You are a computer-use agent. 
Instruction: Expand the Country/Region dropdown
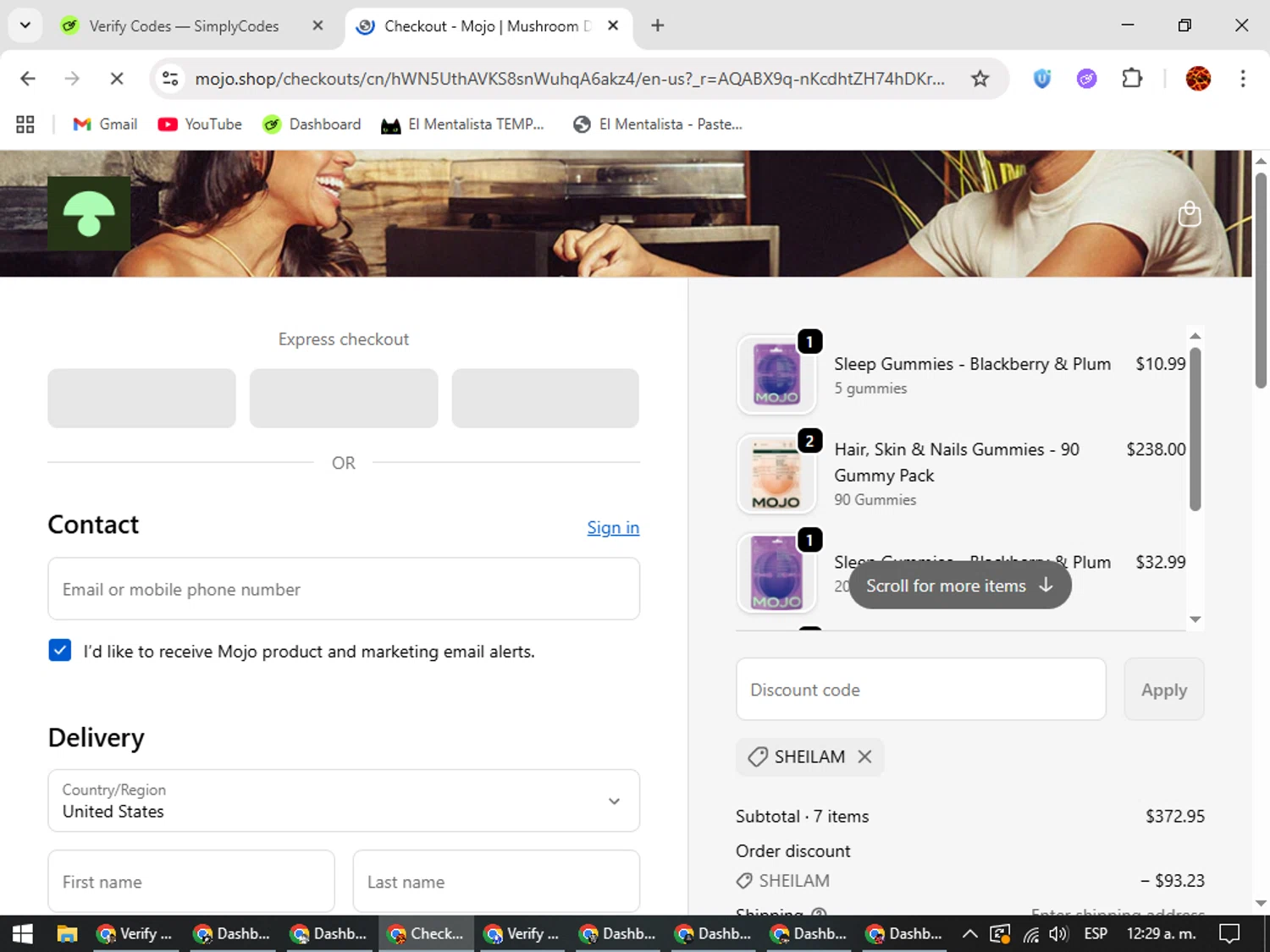pos(344,801)
